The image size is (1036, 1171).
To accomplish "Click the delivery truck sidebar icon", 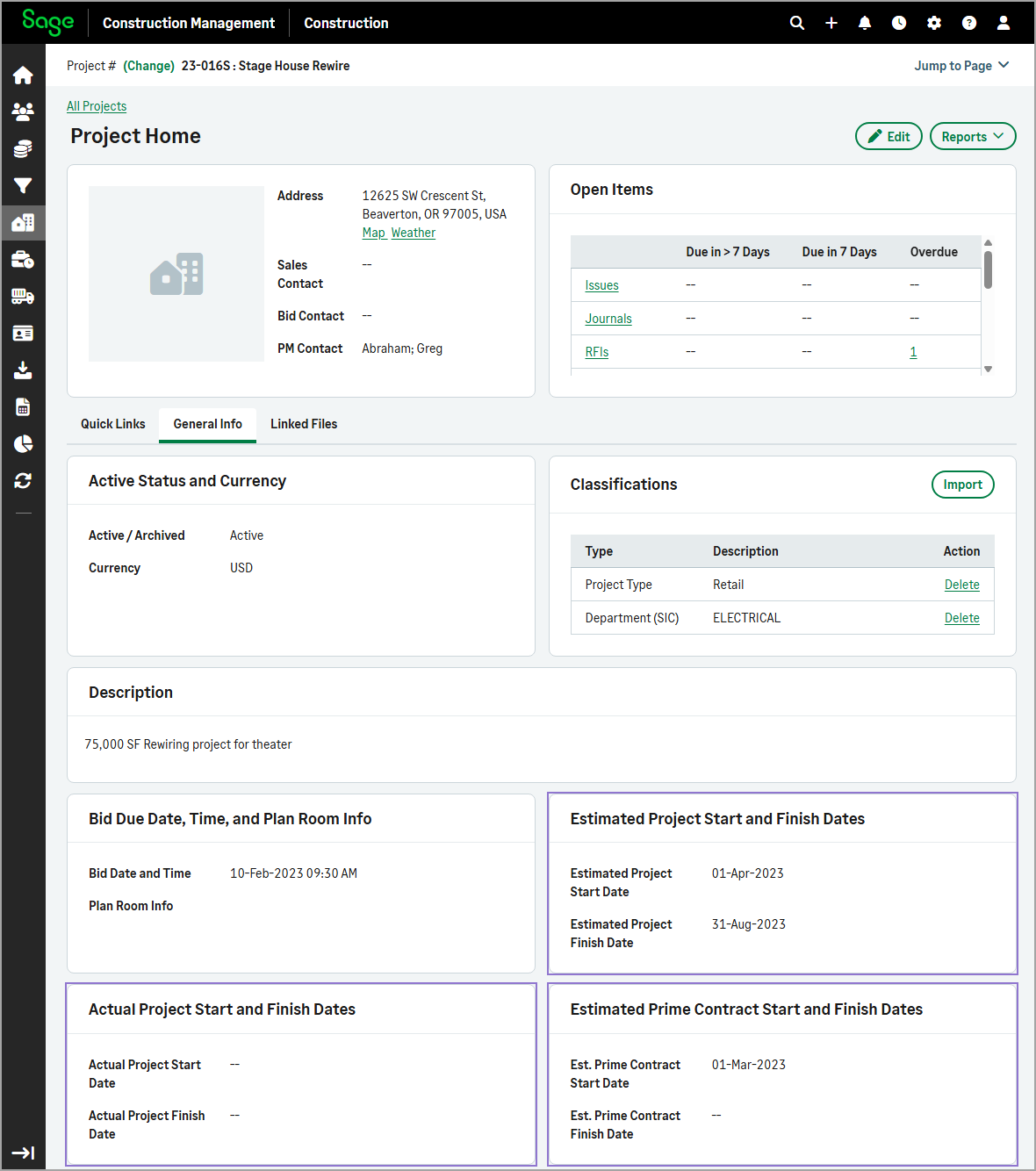I will point(23,297).
